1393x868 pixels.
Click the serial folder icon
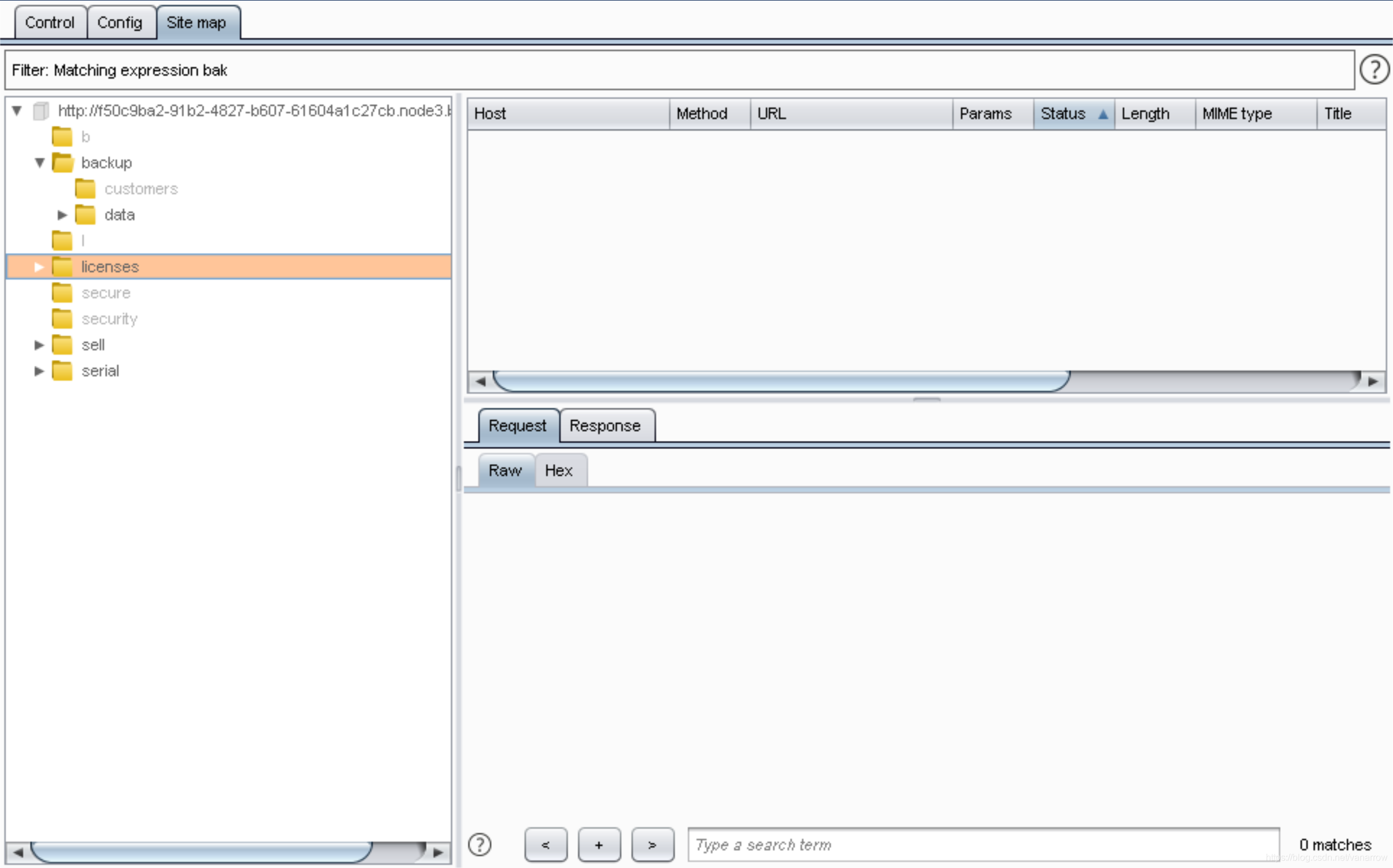62,371
